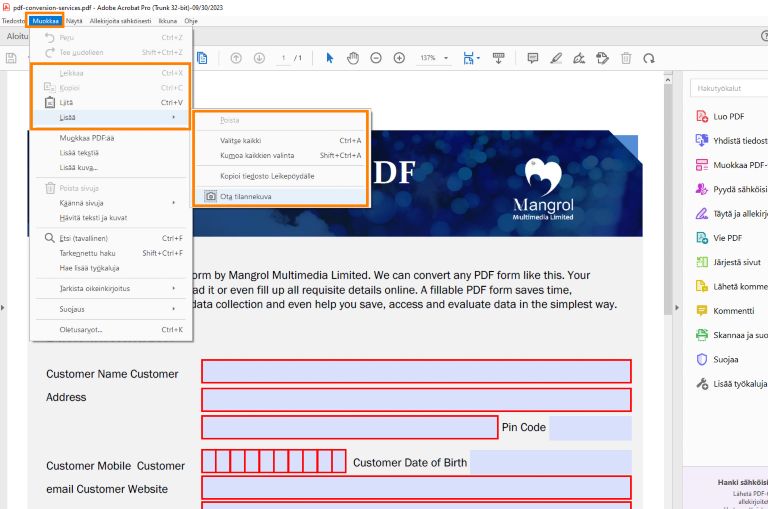The width and height of the screenshot is (768, 509).
Task: Open the Pyydä sähköisiä allekirjoituksia tool
Action: point(731,189)
